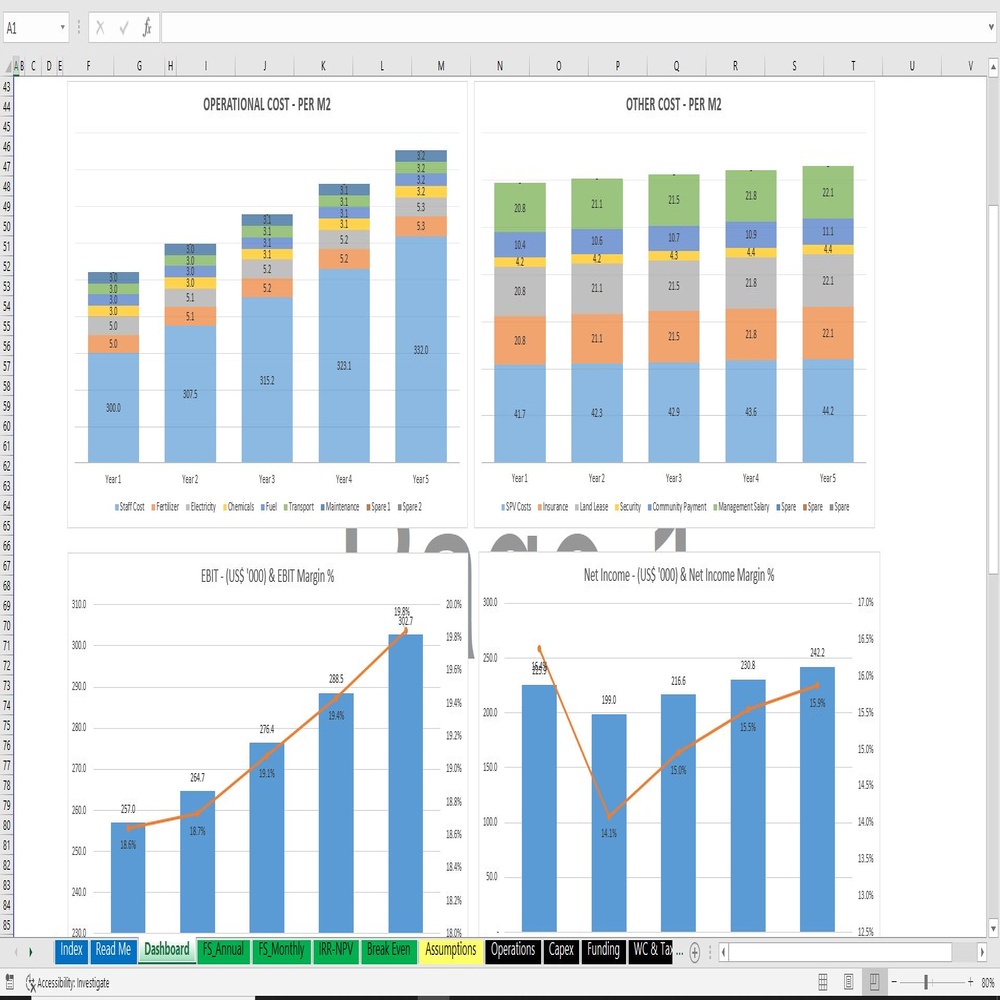1000x1000 pixels.
Task: Click the vertical scrollbar down arrow
Action: [x=993, y=927]
